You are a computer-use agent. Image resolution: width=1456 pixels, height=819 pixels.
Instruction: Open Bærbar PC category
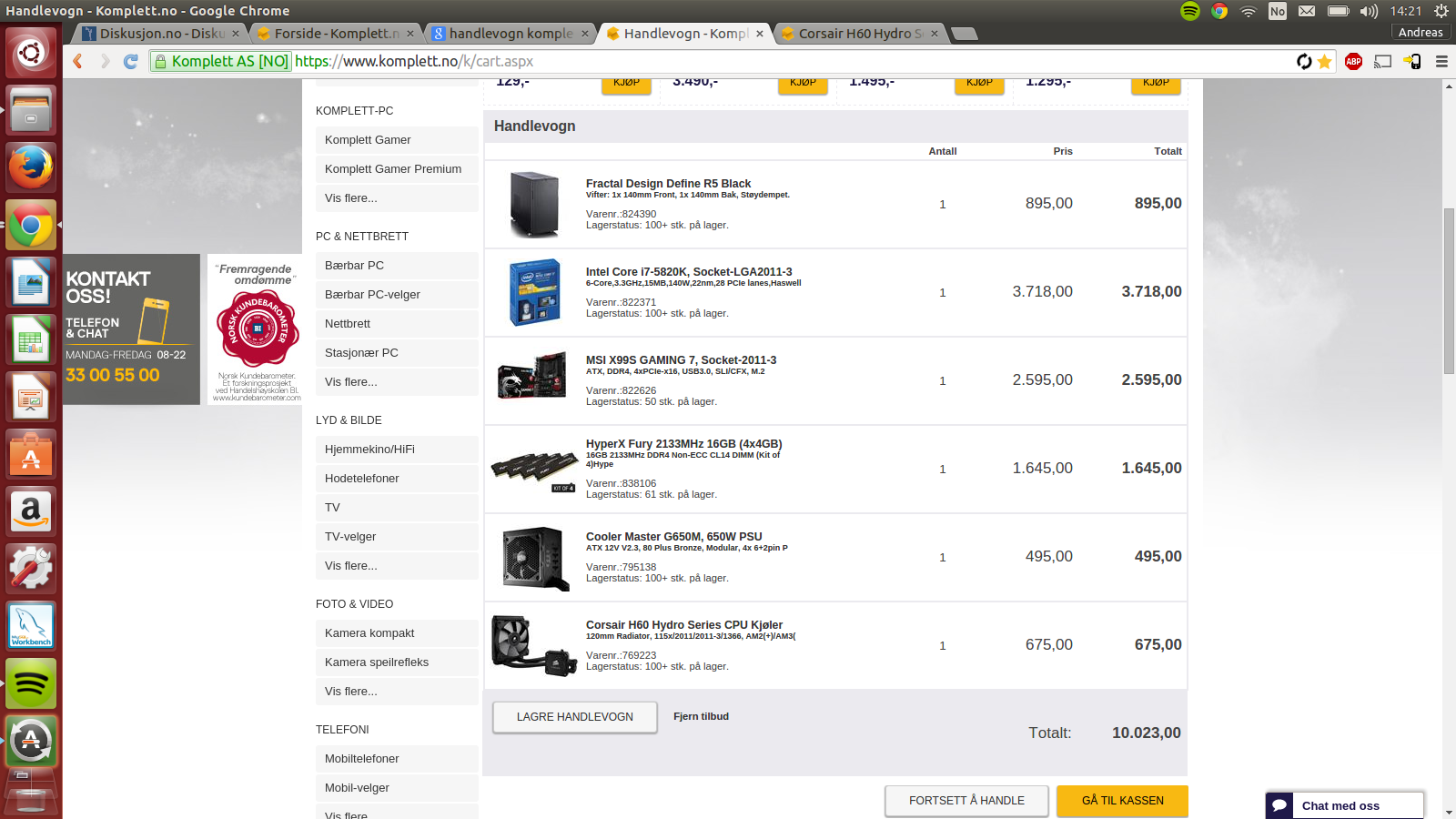[x=397, y=266]
